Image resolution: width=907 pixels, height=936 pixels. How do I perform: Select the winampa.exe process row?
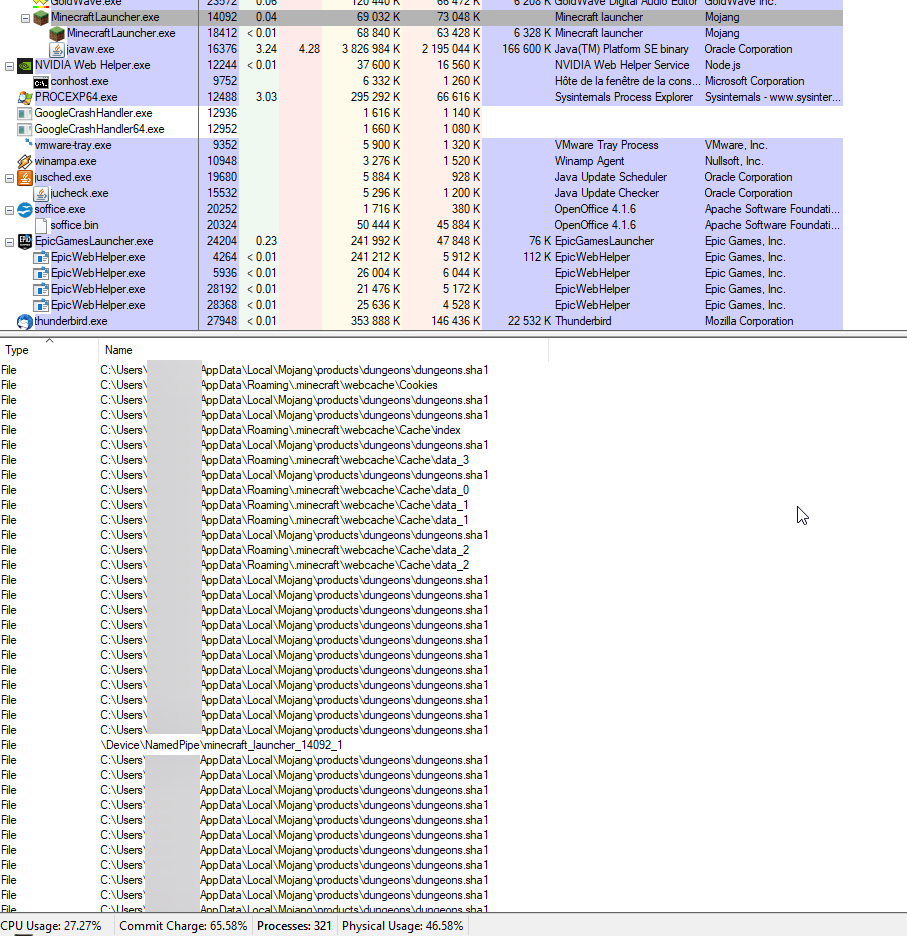(x=421, y=161)
